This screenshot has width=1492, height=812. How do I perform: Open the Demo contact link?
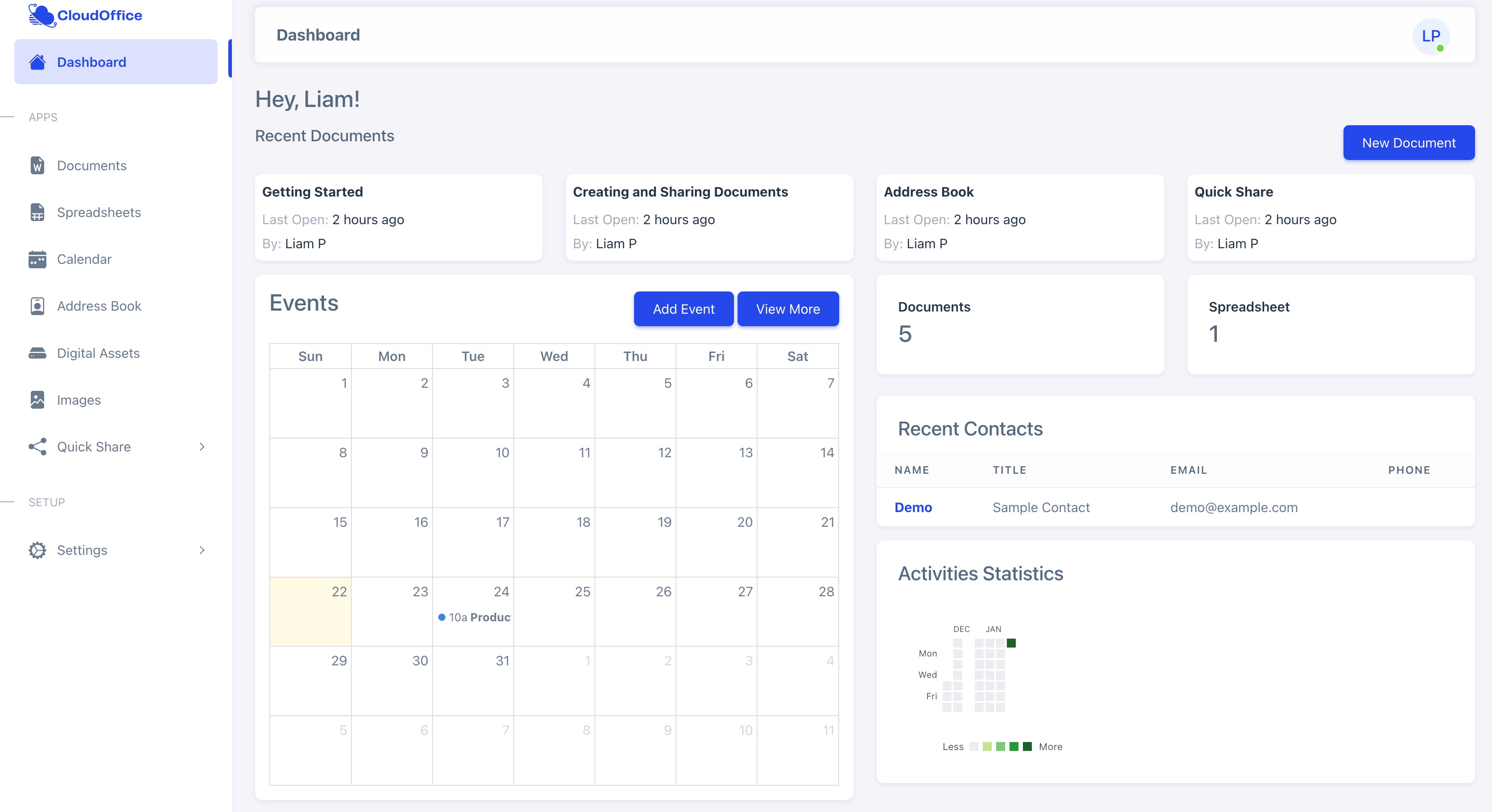click(x=913, y=508)
